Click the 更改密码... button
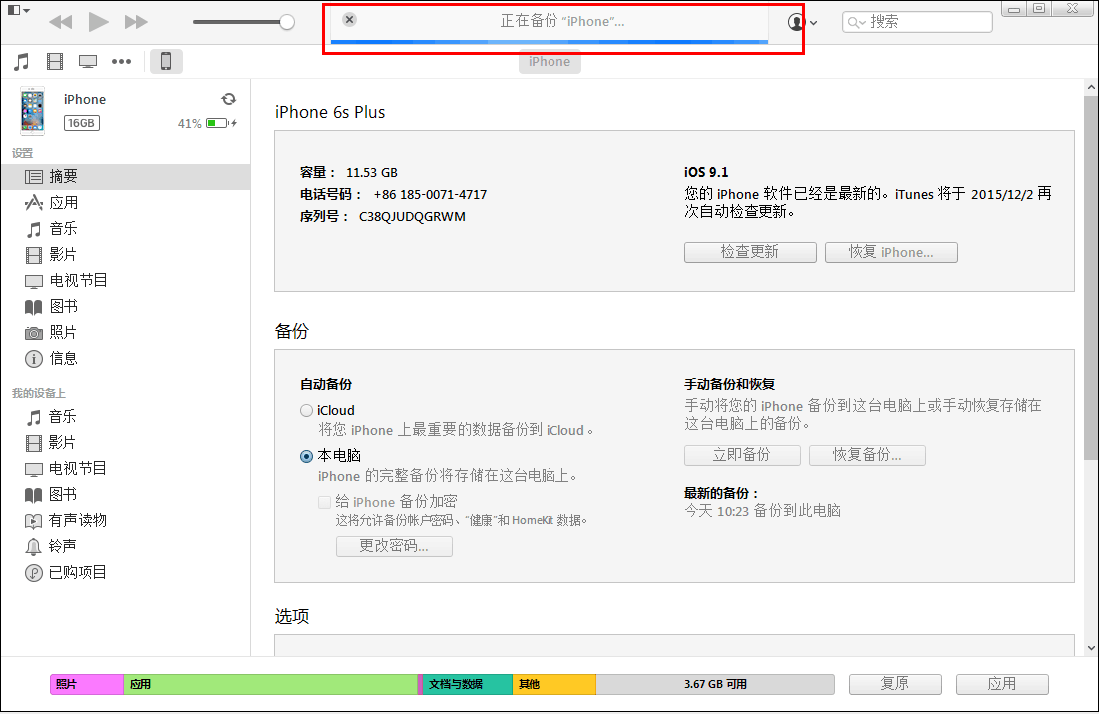 coord(394,546)
